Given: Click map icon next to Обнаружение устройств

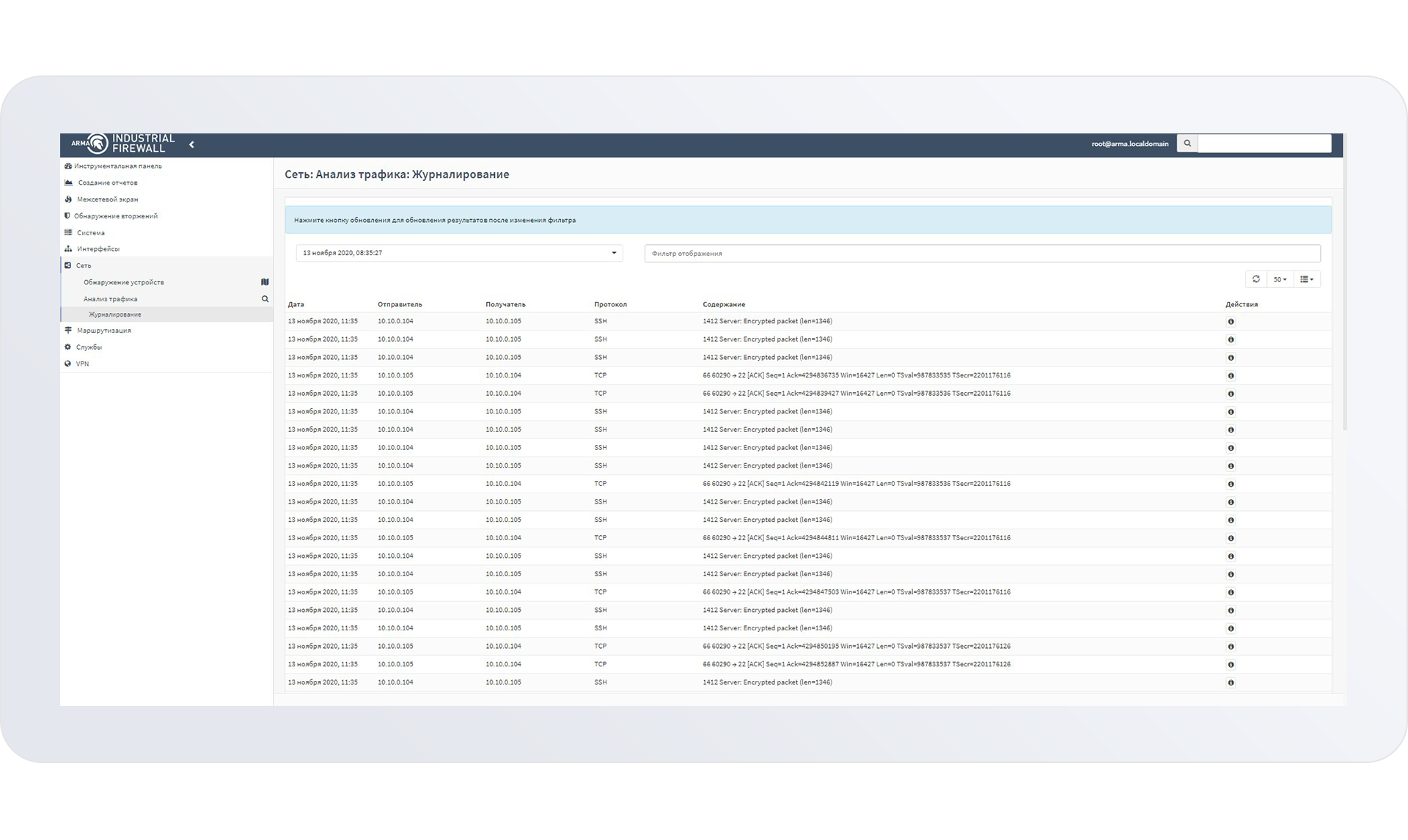Looking at the screenshot, I should pos(265,282).
